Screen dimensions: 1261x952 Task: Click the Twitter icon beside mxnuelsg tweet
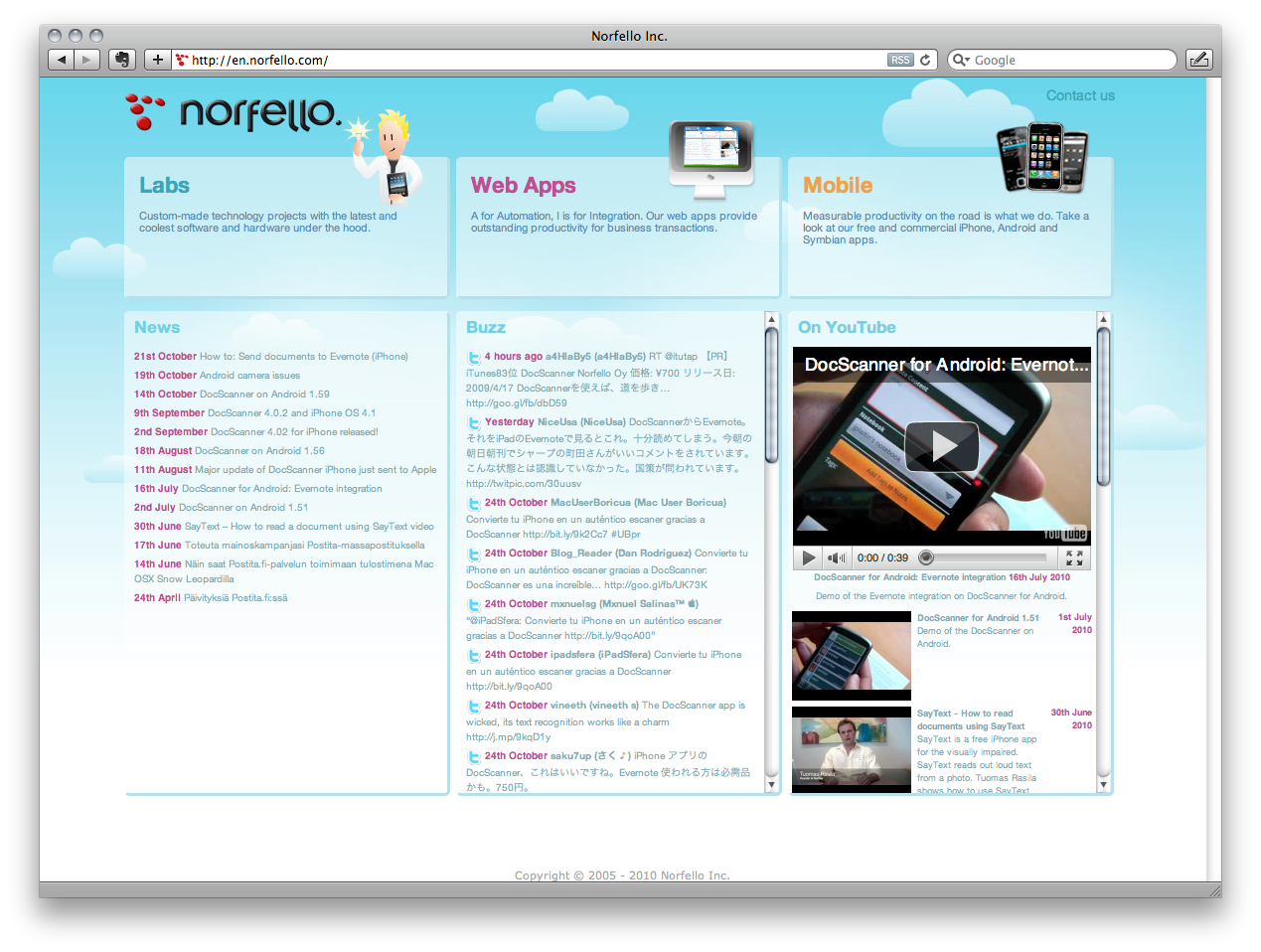click(x=474, y=605)
